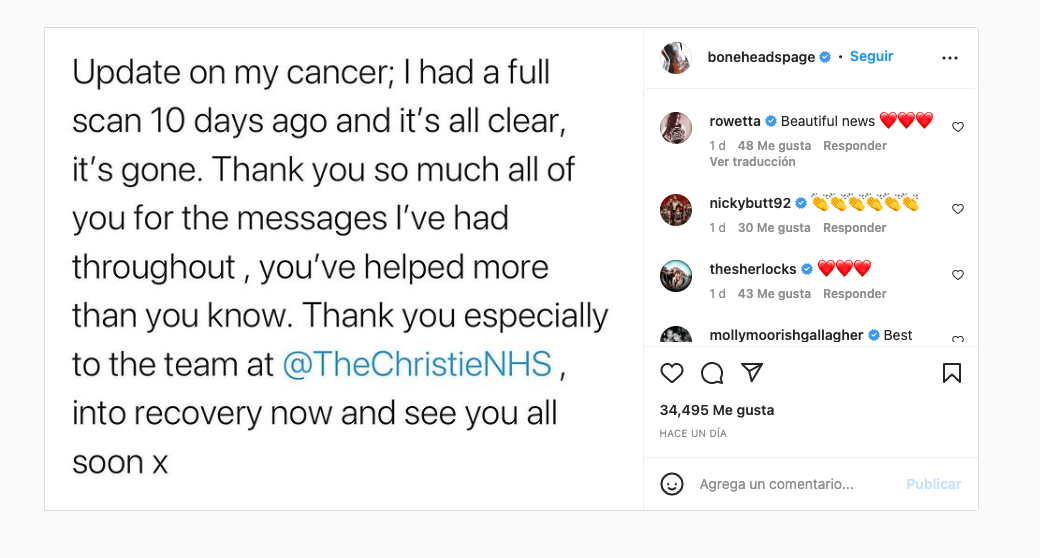This screenshot has width=1040, height=558.
Task: Like thesherlocks' comment
Action: [x=958, y=275]
